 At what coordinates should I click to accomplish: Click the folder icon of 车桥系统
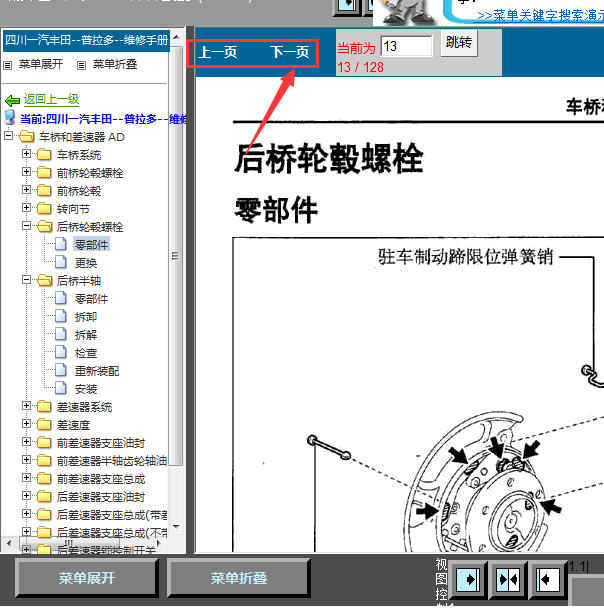(44, 155)
